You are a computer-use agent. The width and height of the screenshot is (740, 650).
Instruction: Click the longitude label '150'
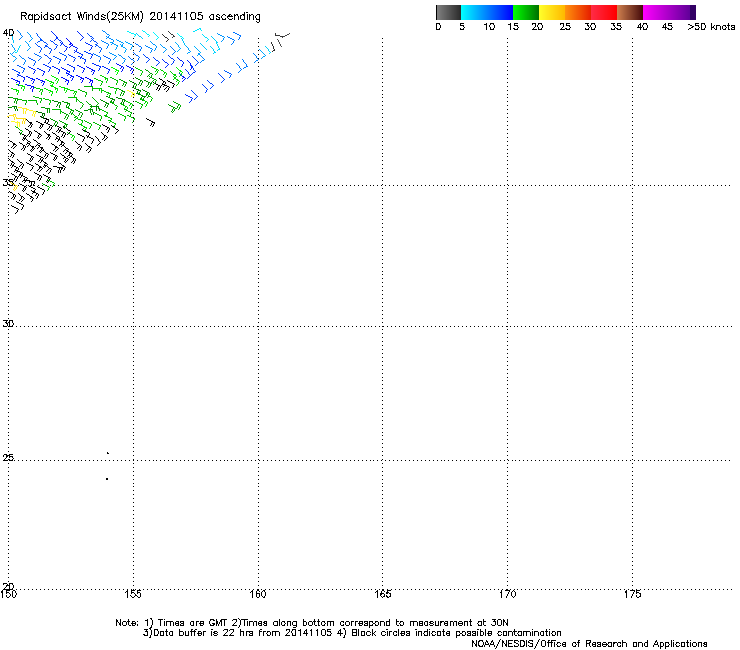click(8, 594)
